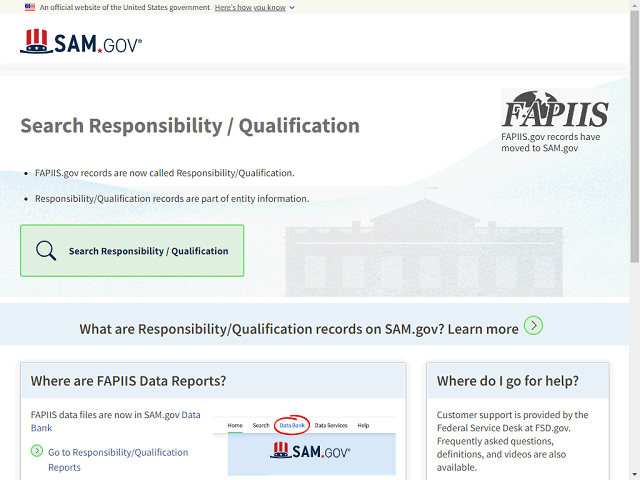
Task: Click the bullet 'Responsibility/Qualification records are part of entity information'
Action: point(172,199)
